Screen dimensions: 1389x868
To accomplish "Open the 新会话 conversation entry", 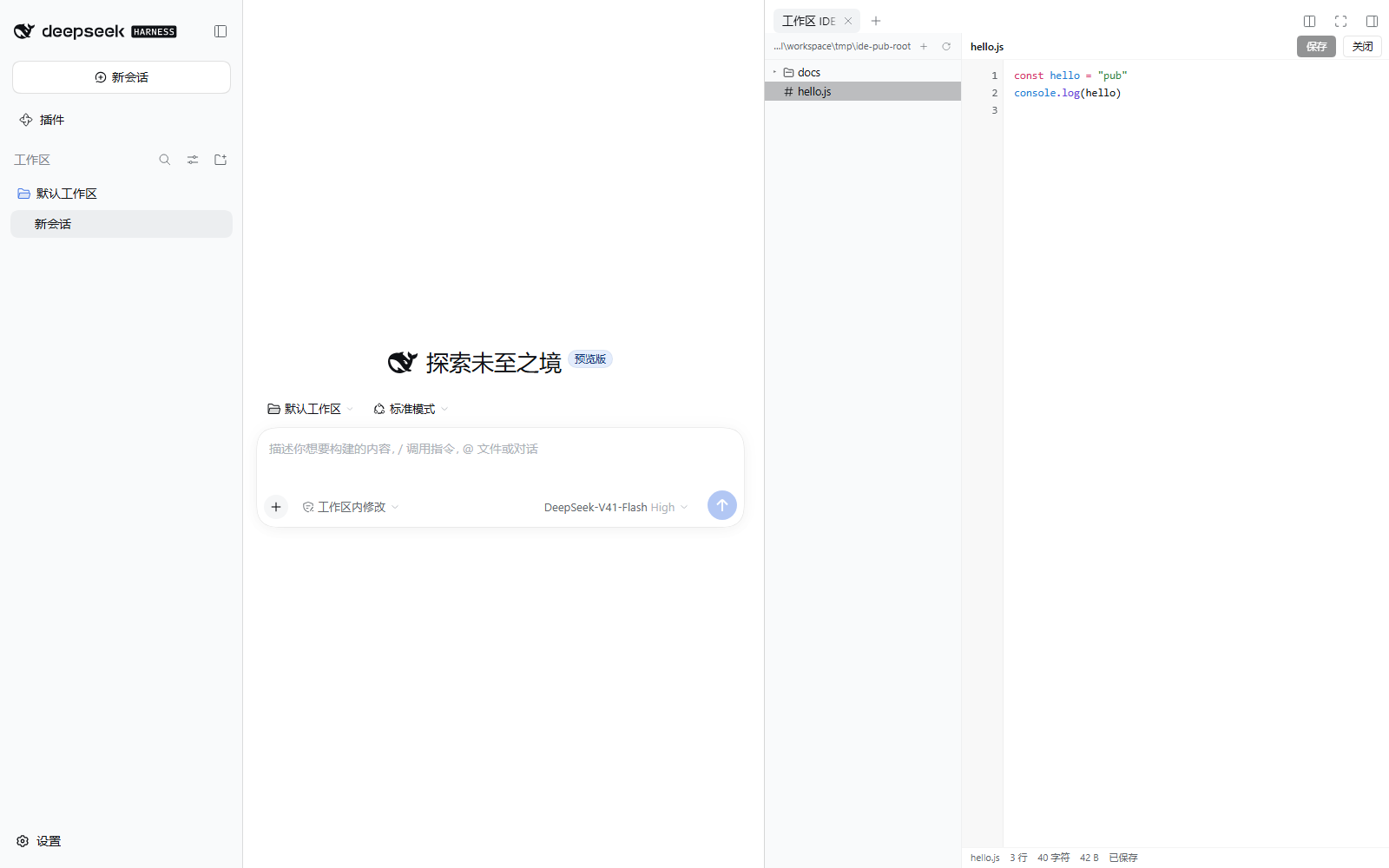I will pos(122,224).
